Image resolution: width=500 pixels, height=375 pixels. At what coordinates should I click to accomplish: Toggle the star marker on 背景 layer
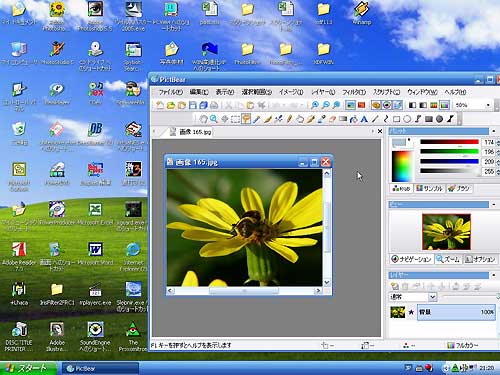point(411,312)
